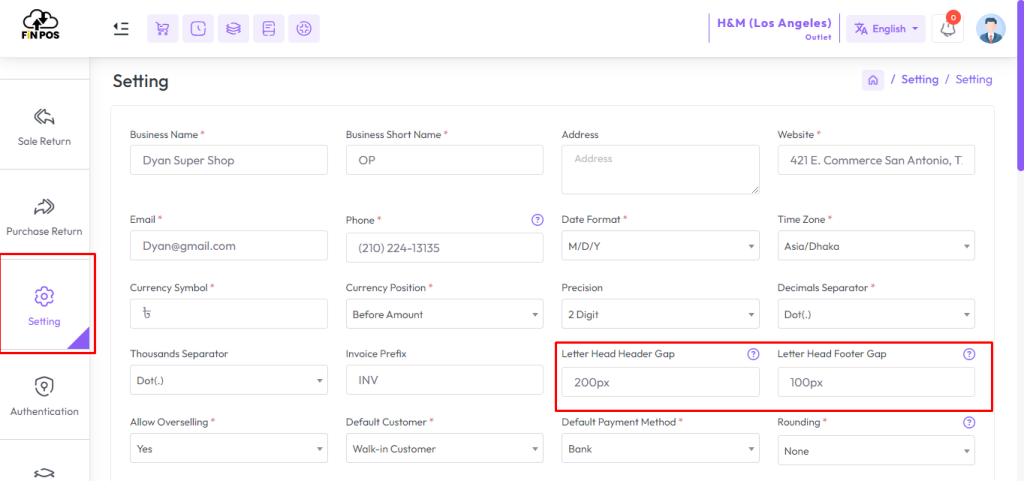Click the Website input field
The width and height of the screenshot is (1024, 481).
pos(876,160)
